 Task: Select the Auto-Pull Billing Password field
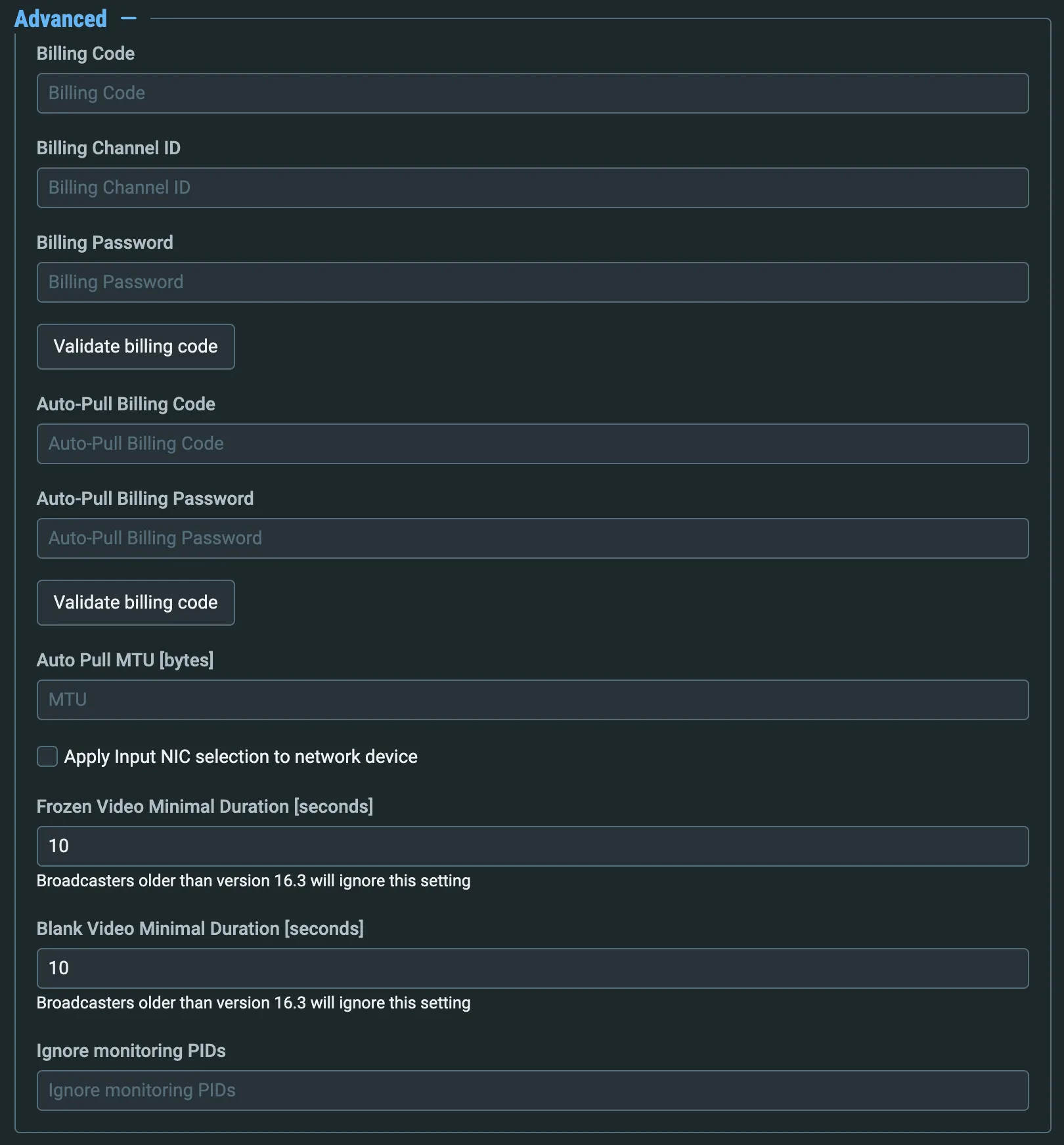[533, 538]
